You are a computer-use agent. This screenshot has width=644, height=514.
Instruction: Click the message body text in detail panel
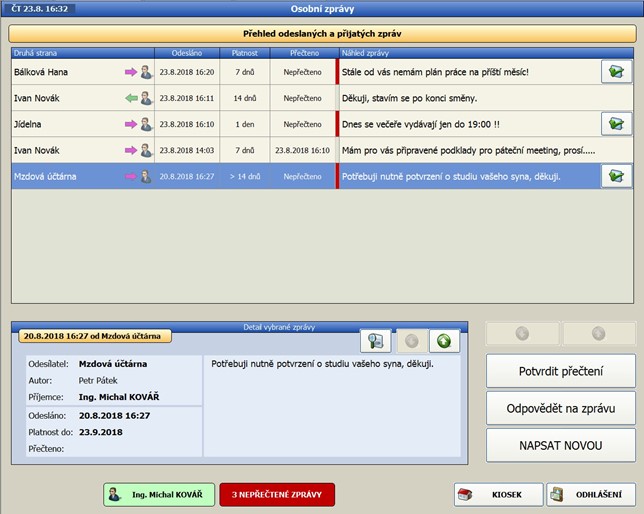(322, 364)
